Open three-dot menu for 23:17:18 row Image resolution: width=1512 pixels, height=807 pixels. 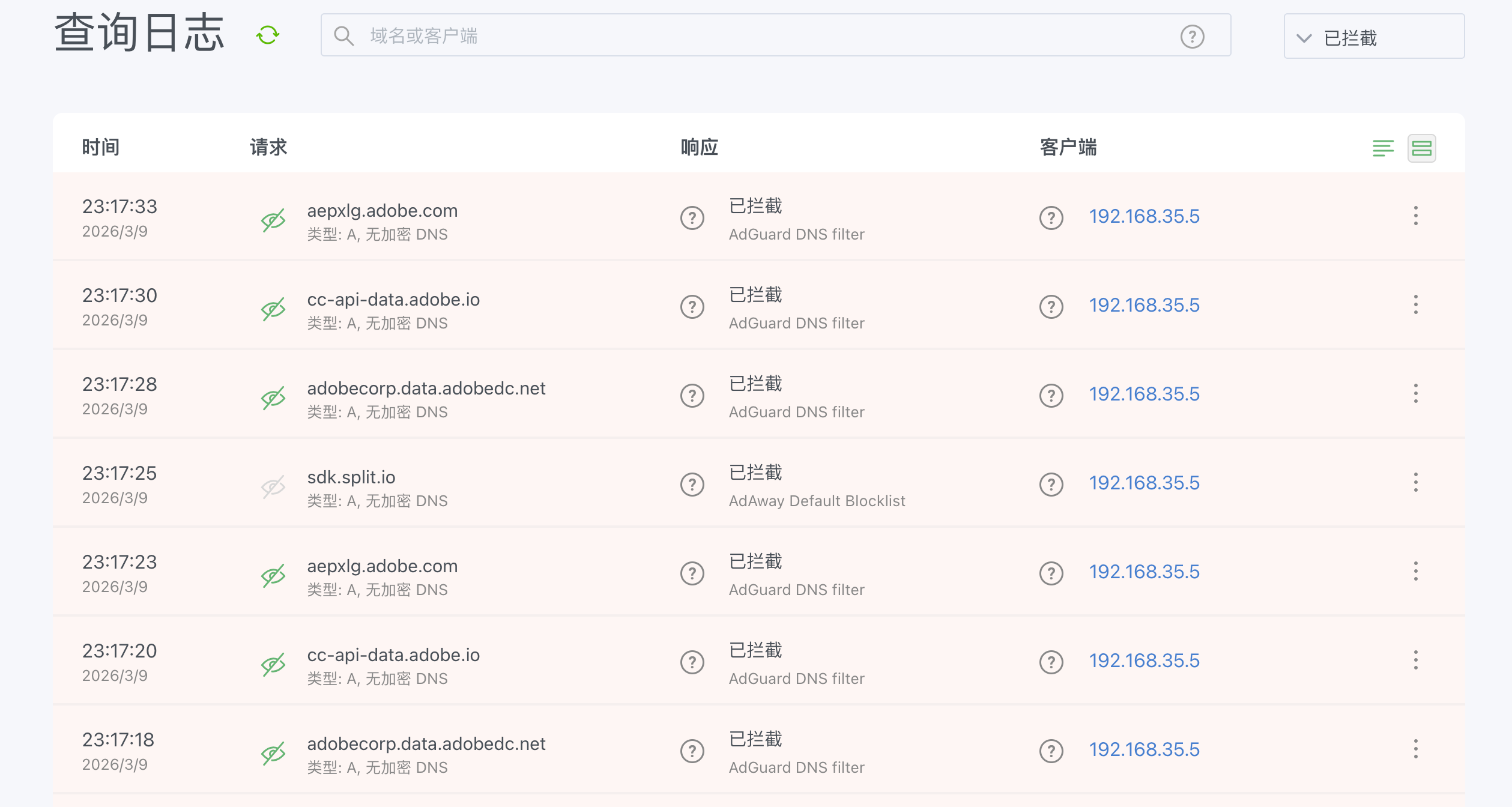tap(1415, 749)
